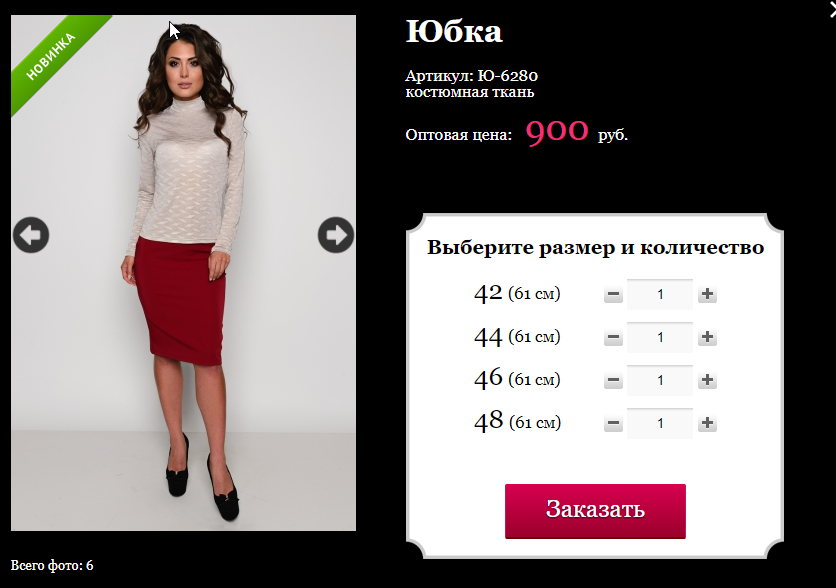Increase quantity for size 46
The image size is (836, 588).
tap(707, 380)
